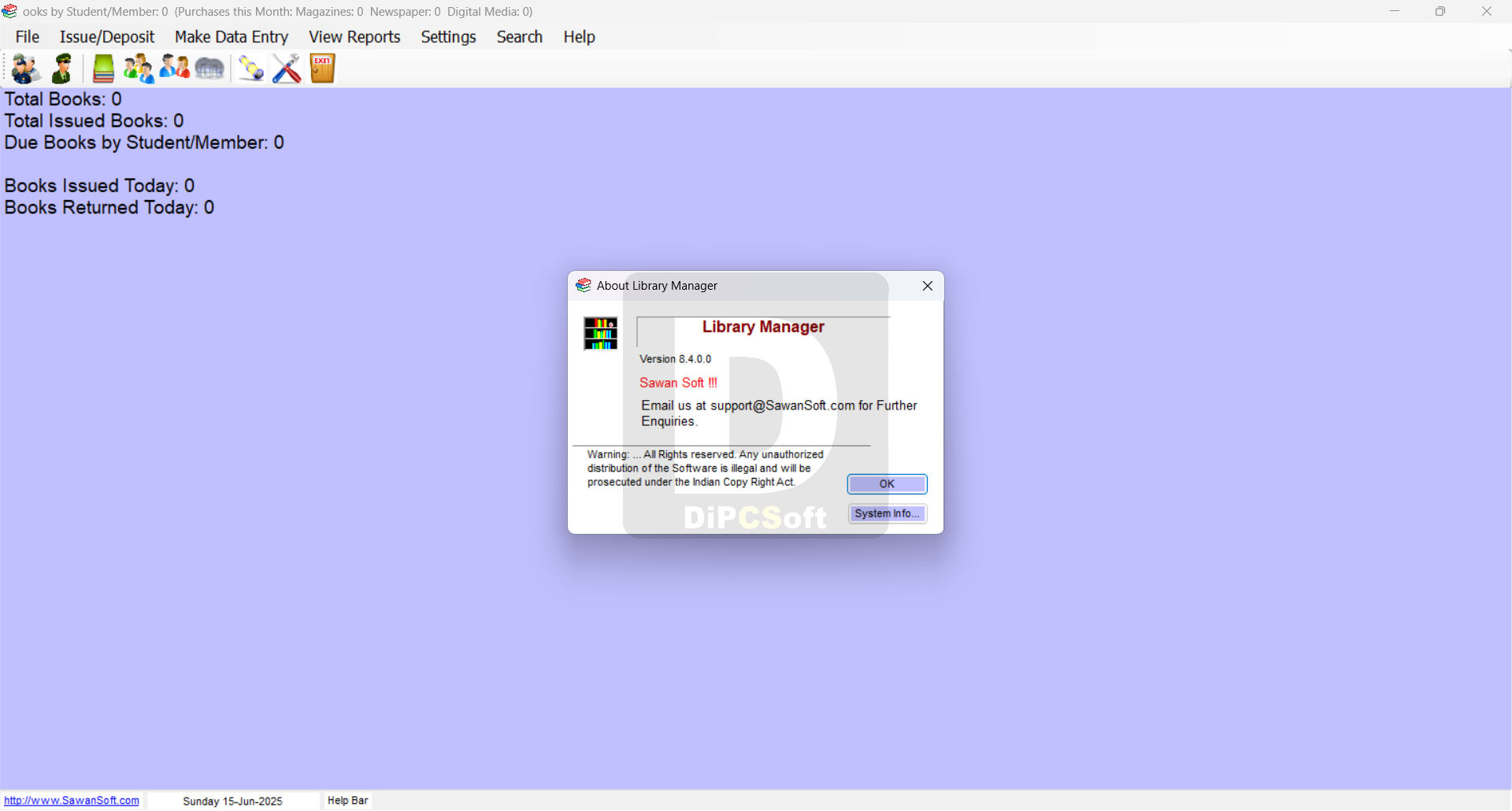Image resolution: width=1512 pixels, height=811 pixels.
Task: Click the copyright Warning text in the dialog
Action: (705, 468)
